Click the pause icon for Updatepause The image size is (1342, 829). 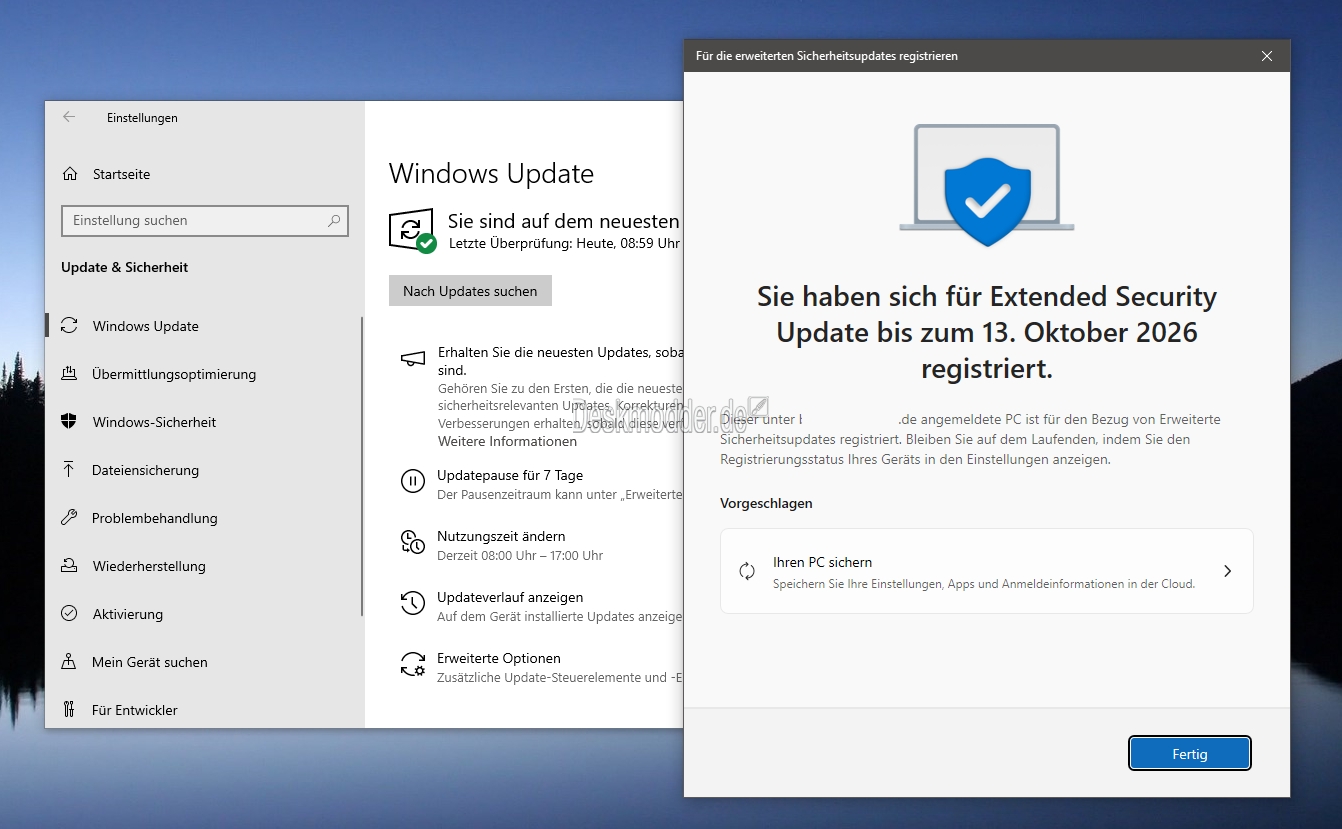(412, 481)
